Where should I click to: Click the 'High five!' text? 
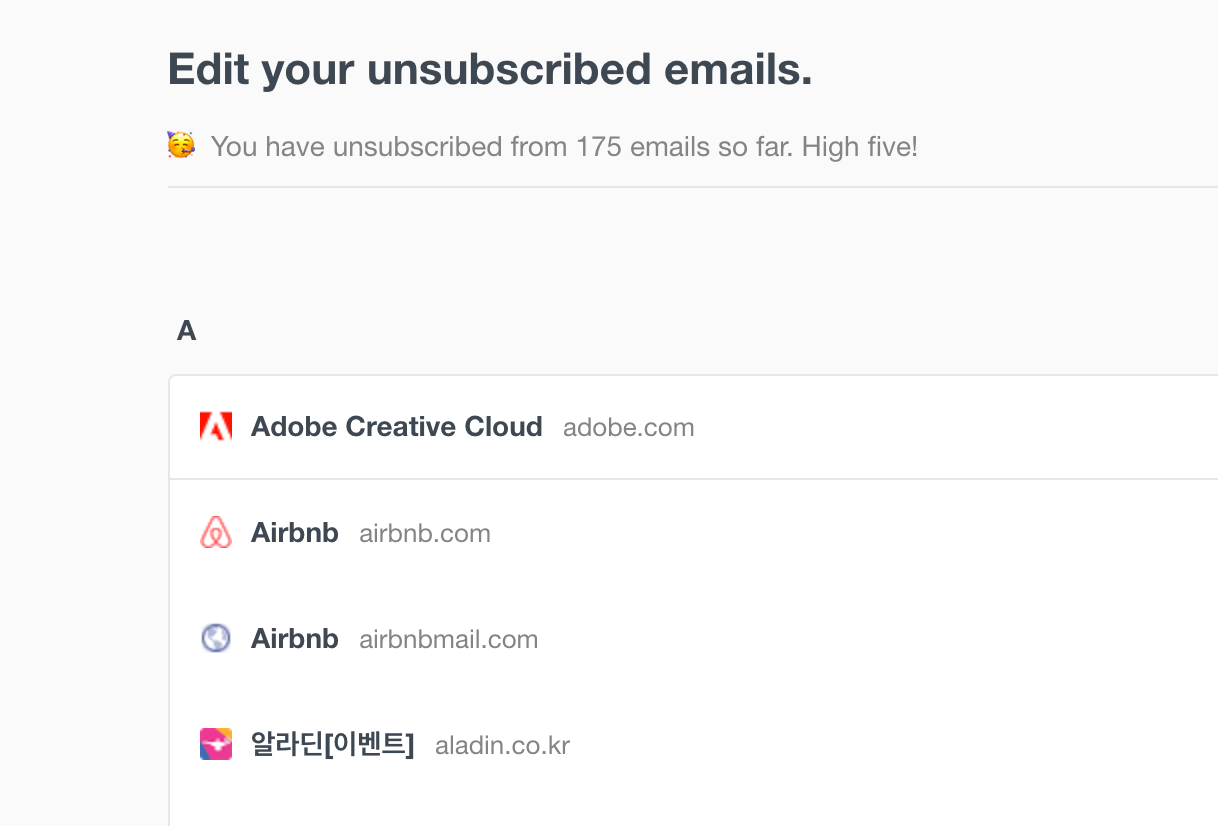[859, 147]
